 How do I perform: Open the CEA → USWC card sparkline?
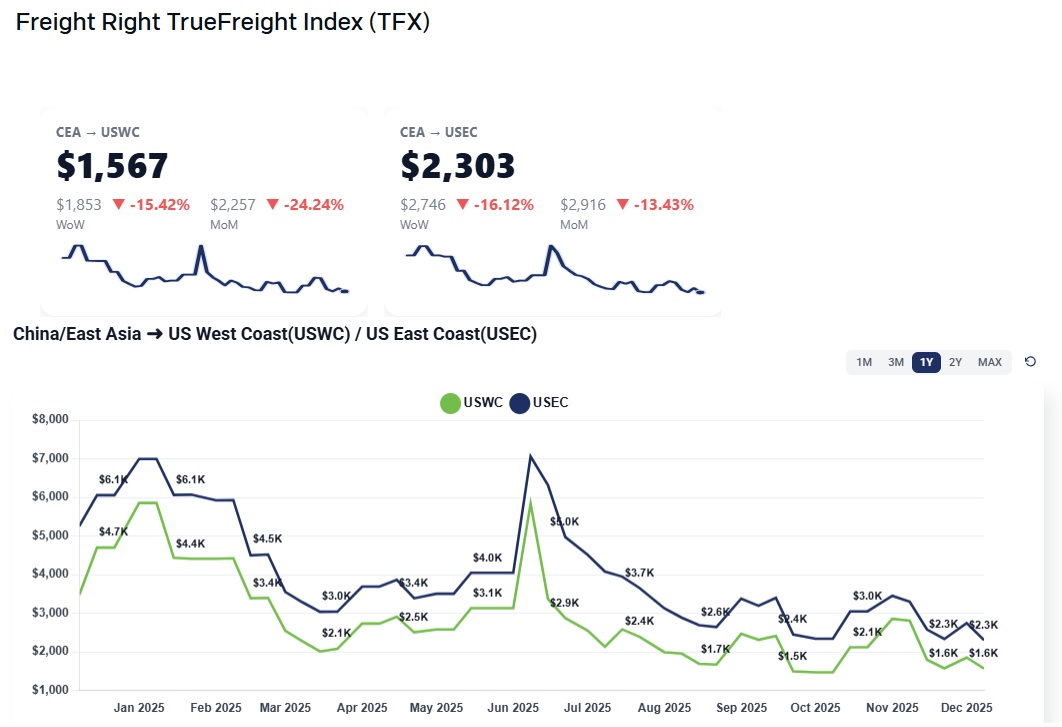click(x=205, y=270)
